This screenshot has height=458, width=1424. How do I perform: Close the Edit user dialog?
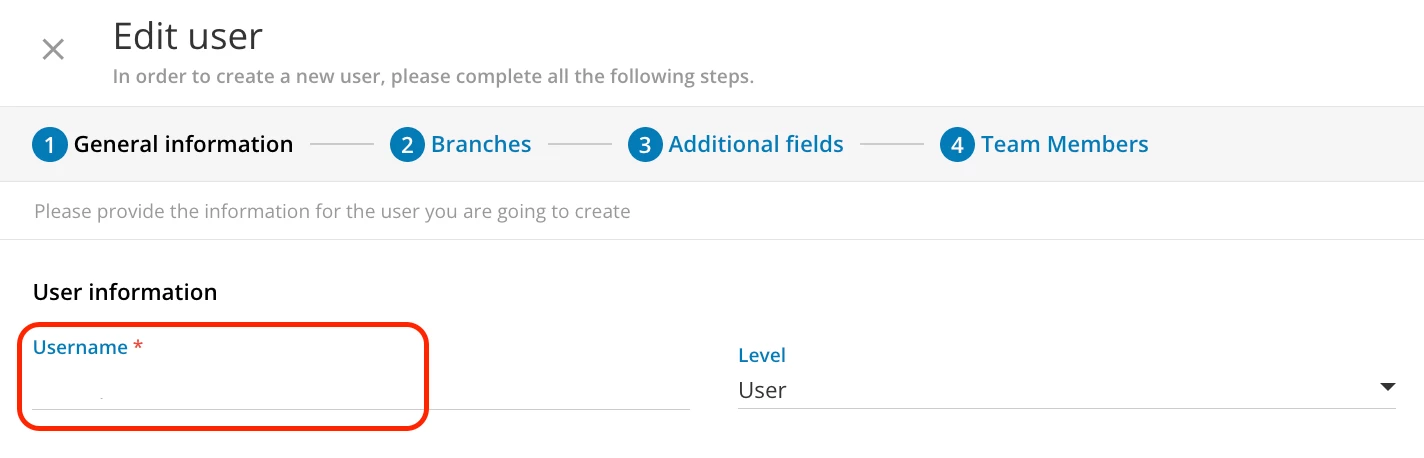[53, 49]
